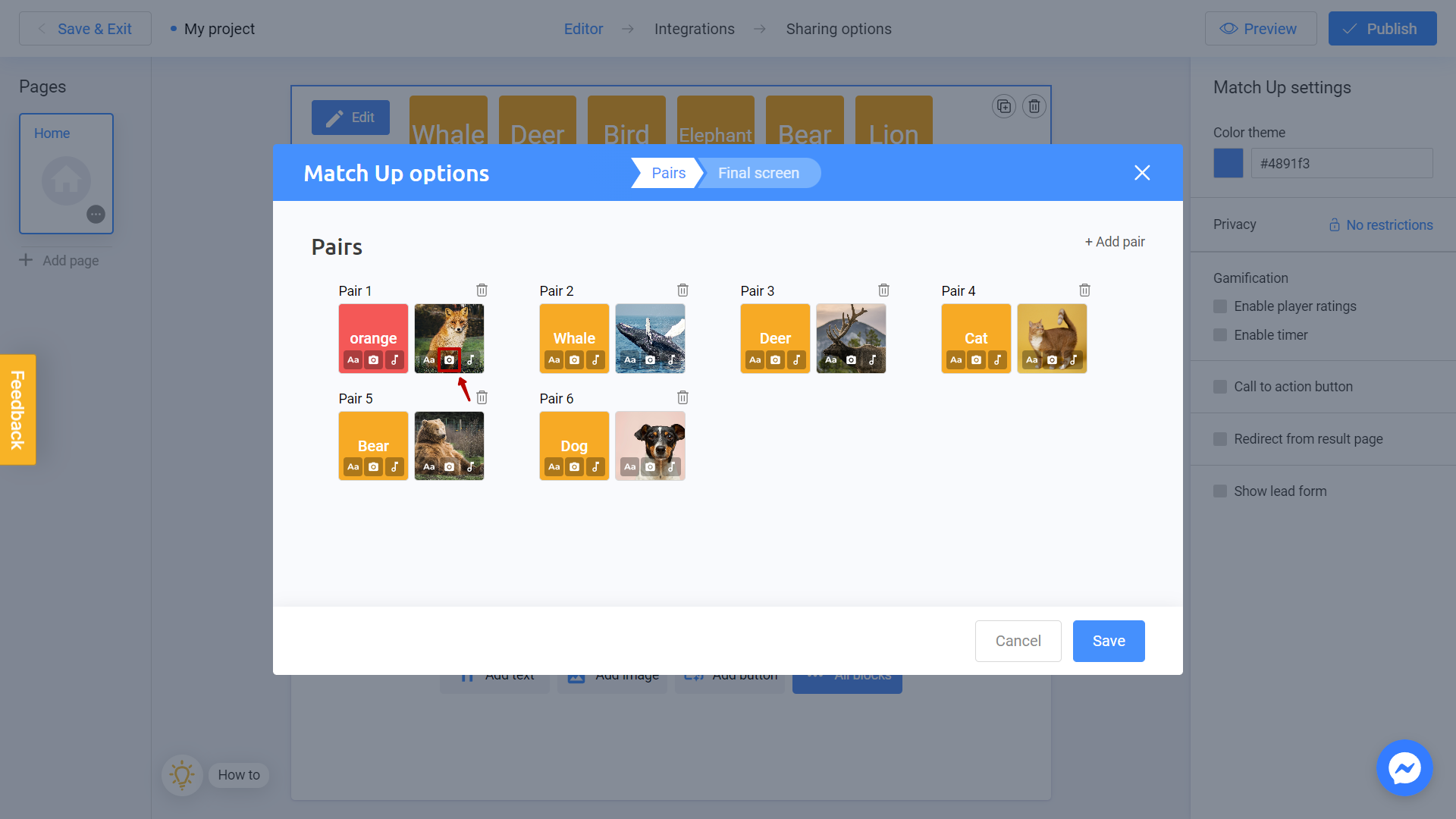
Task: Go to the Editor step
Action: pyautogui.click(x=583, y=29)
